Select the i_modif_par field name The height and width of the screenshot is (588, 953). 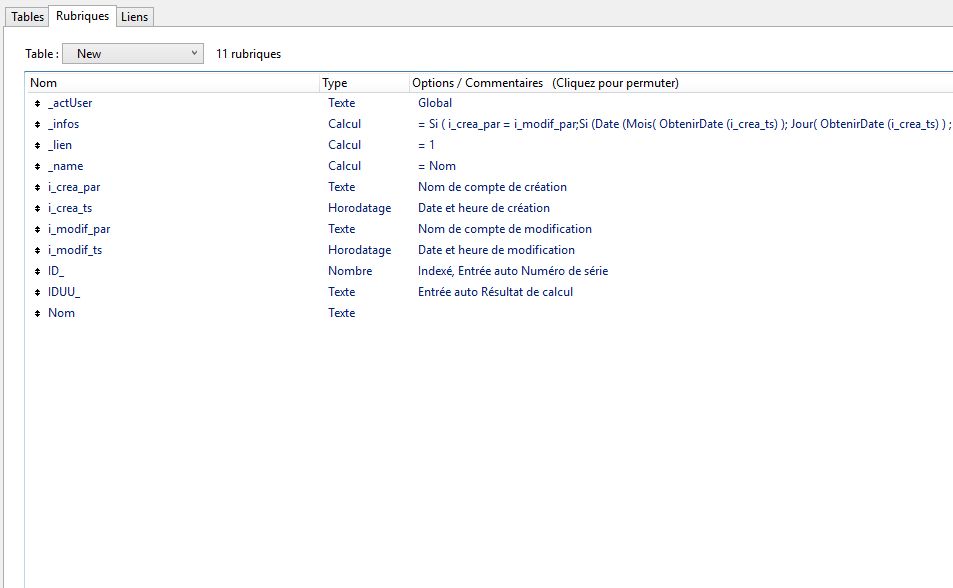pyautogui.click(x=79, y=229)
